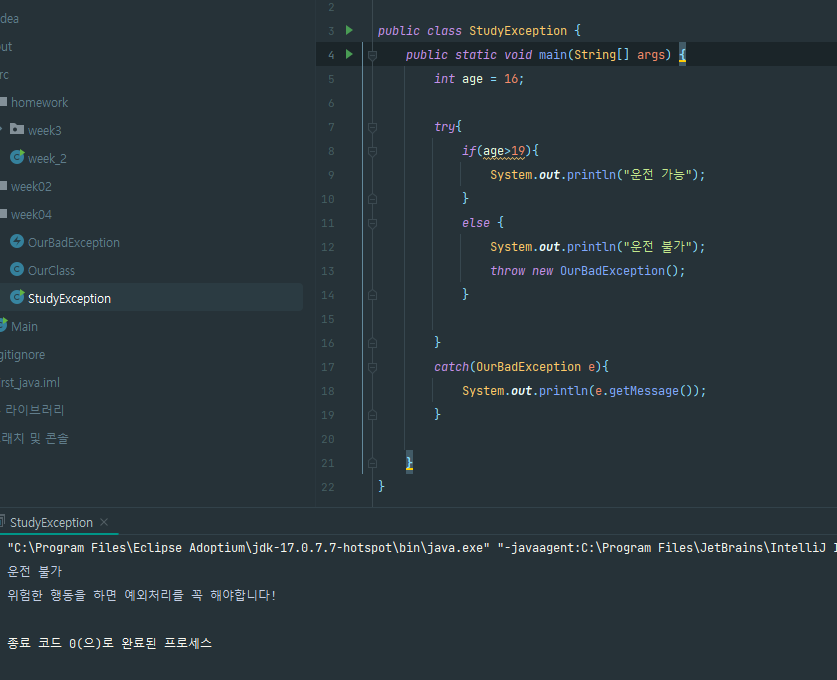Select the 라이브러리 entry in project tree
This screenshot has height=680, width=837.
(x=33, y=410)
